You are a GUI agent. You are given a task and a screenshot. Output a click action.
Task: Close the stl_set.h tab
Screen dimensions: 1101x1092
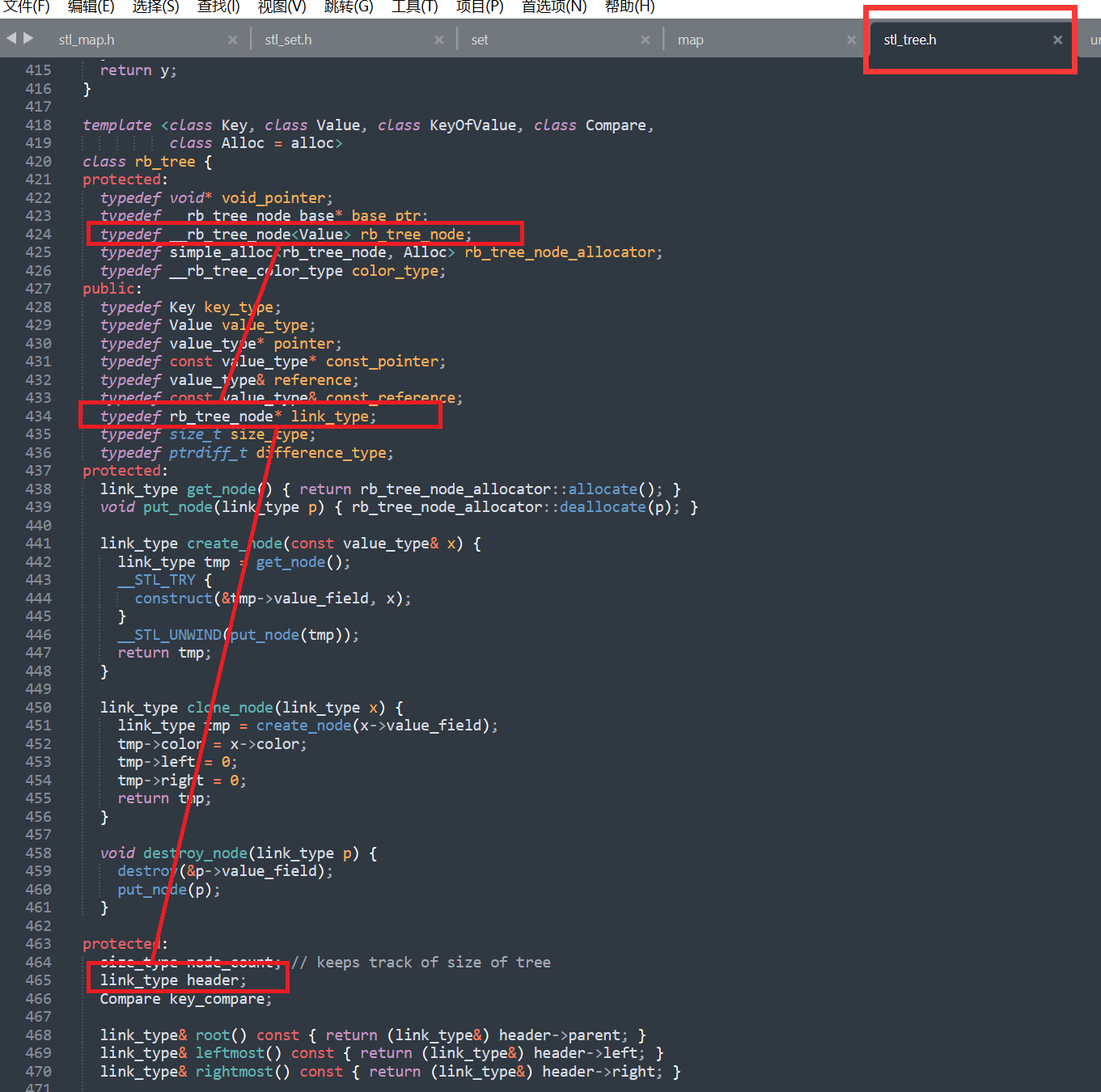[438, 40]
